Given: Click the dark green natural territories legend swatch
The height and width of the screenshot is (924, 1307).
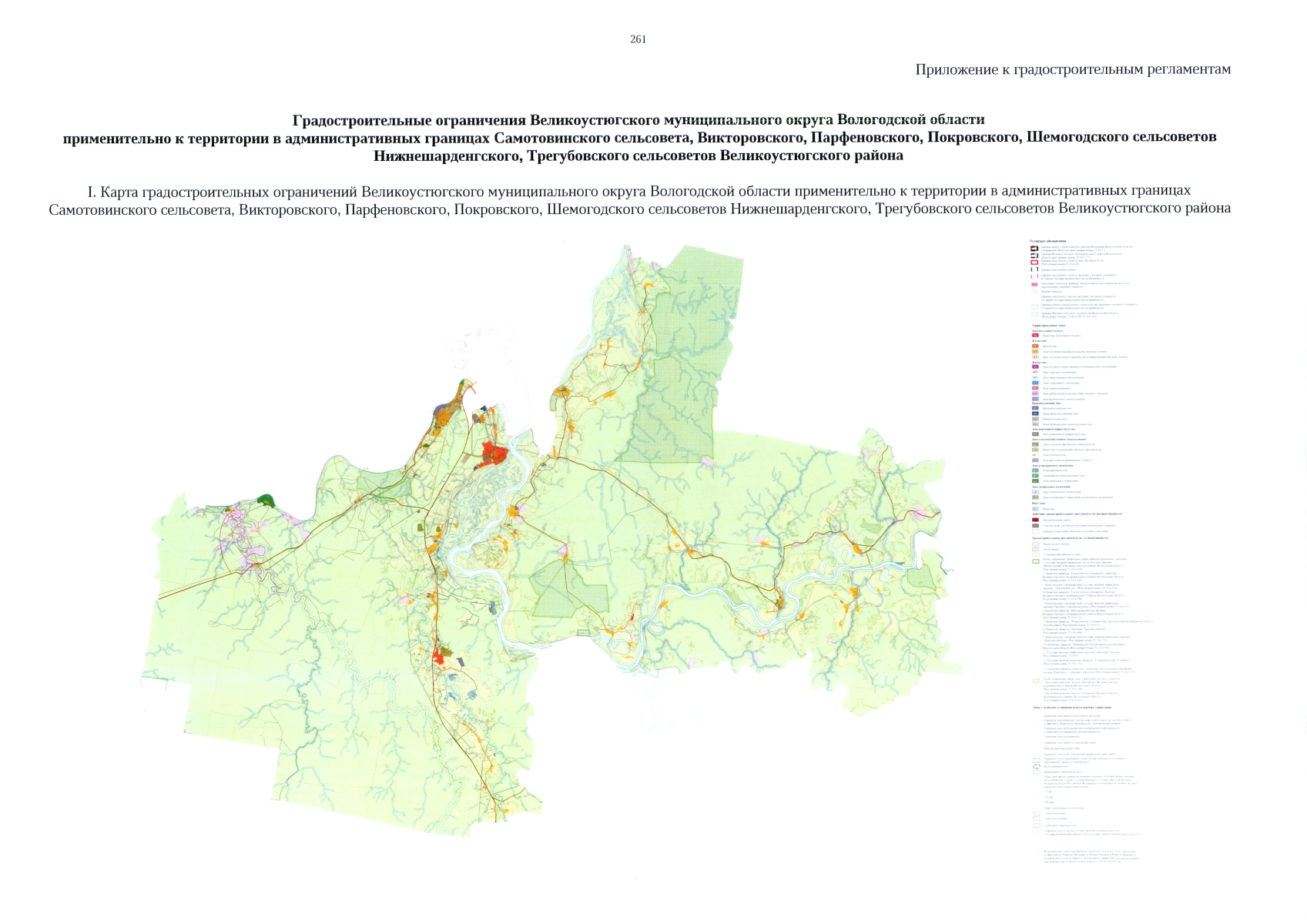Looking at the screenshot, I should point(1035,480).
